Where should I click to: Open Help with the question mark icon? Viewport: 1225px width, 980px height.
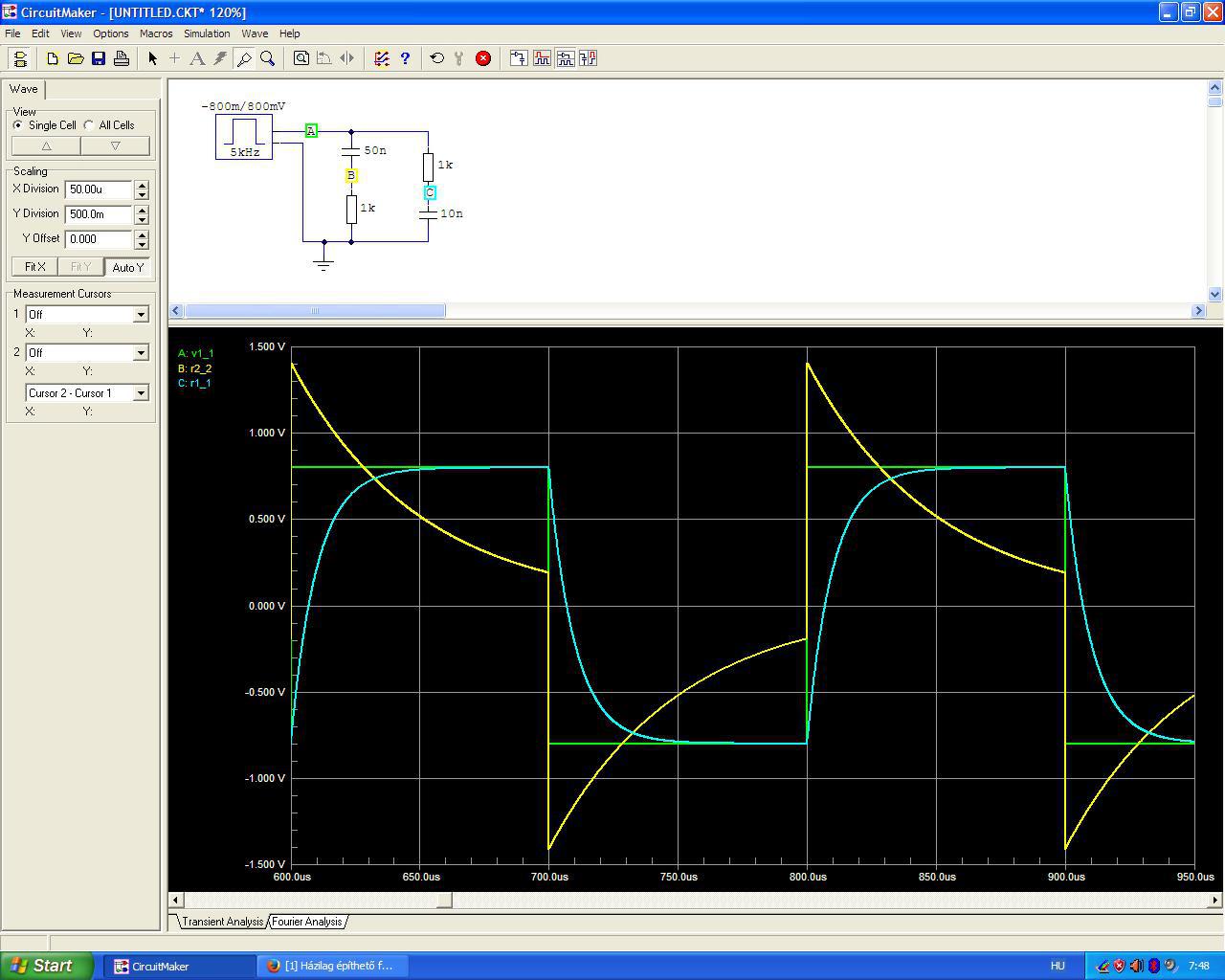pyautogui.click(x=405, y=58)
